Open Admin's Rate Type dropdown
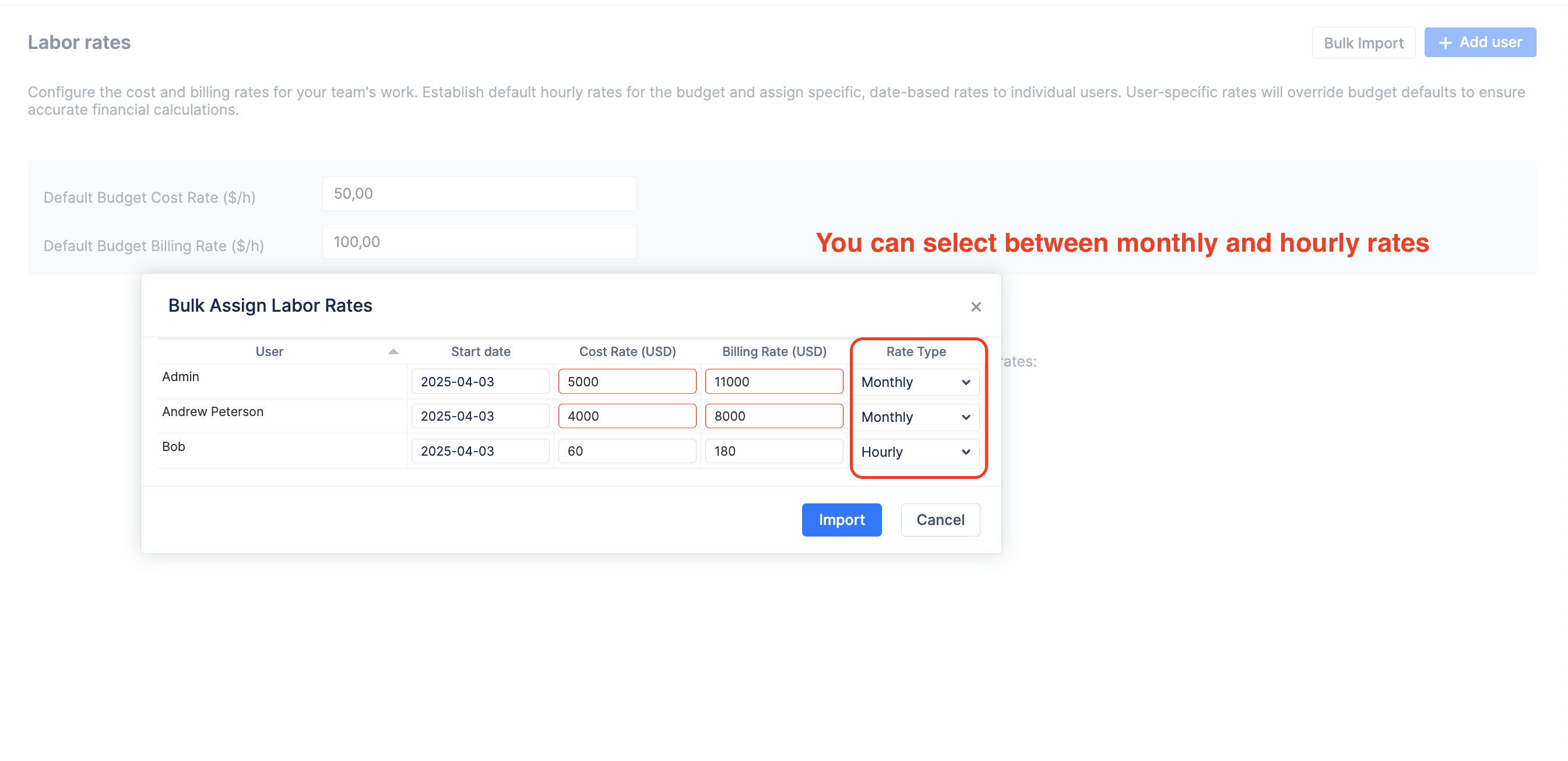This screenshot has height=761, width=1568. (916, 382)
